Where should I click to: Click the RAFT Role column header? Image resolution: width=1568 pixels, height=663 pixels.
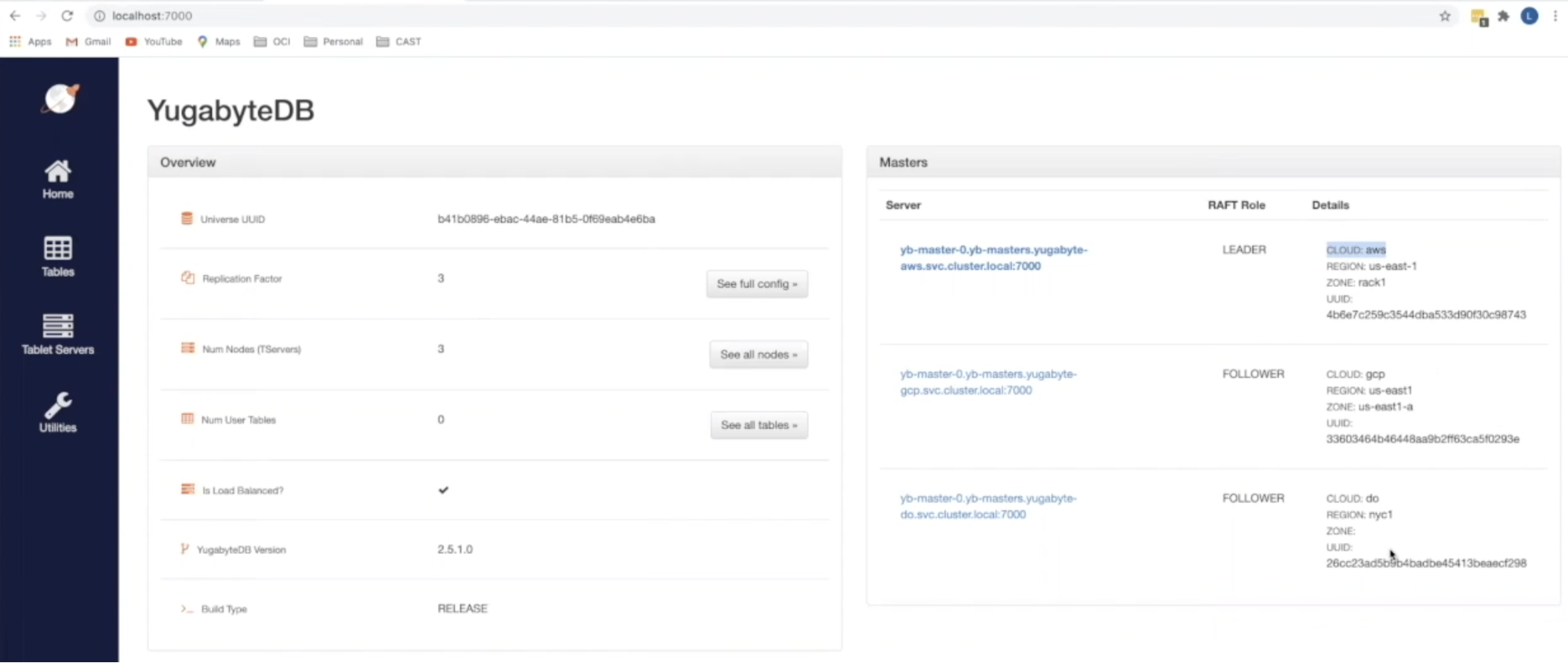point(1236,205)
